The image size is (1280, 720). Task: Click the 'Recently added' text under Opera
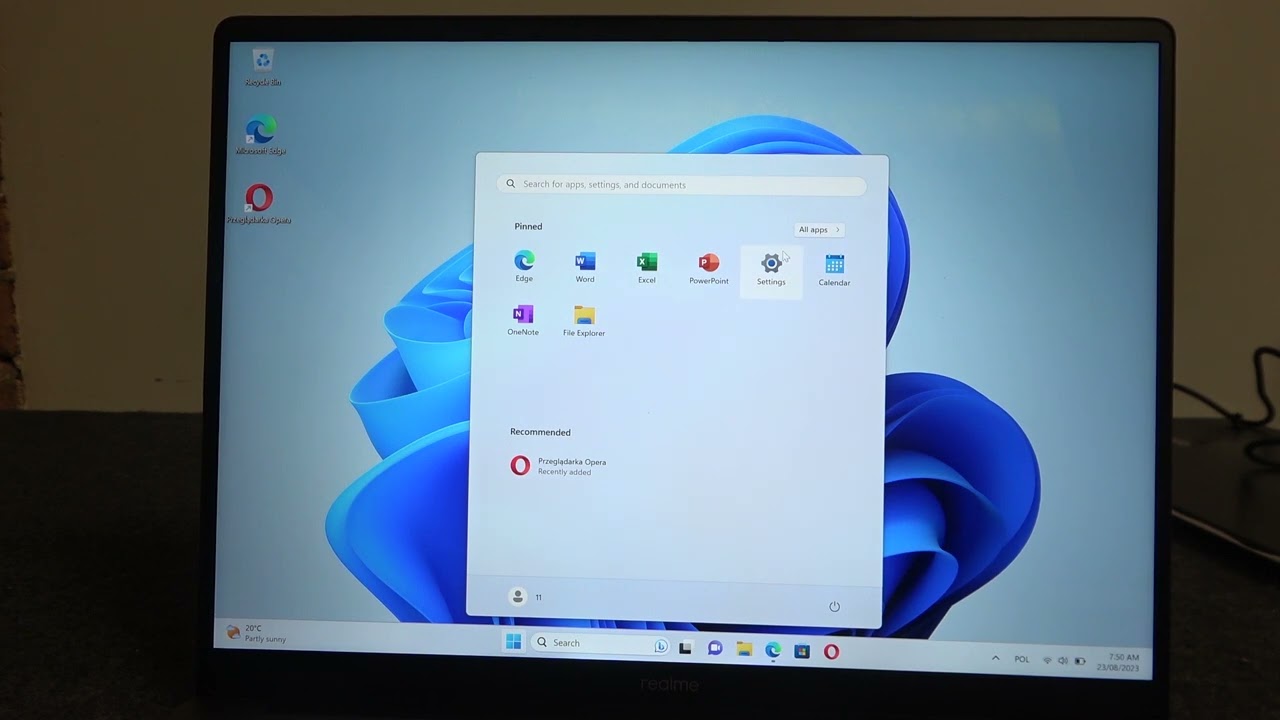click(564, 472)
